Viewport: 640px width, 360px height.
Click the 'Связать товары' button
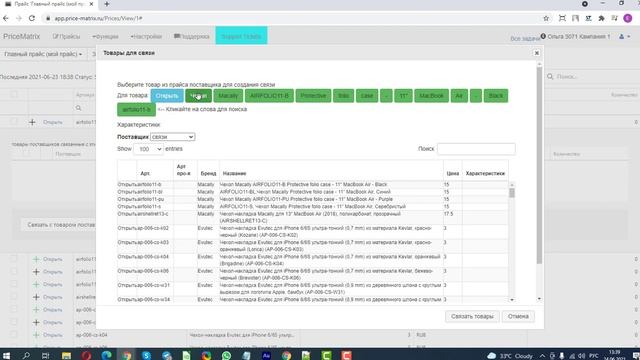pyautogui.click(x=472, y=316)
